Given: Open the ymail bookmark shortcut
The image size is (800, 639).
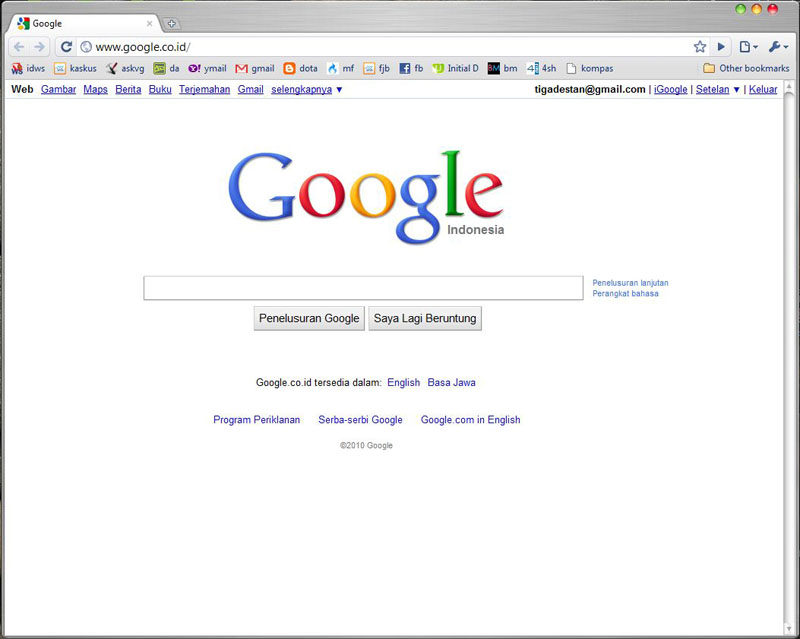Looking at the screenshot, I should click(210, 68).
